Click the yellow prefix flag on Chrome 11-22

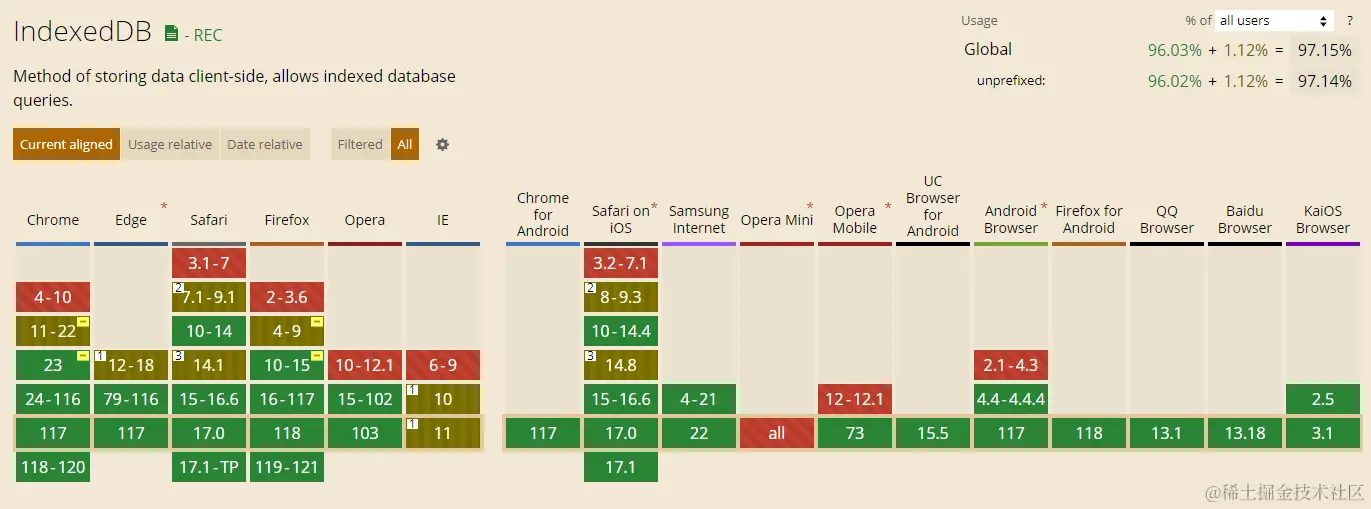(83, 322)
